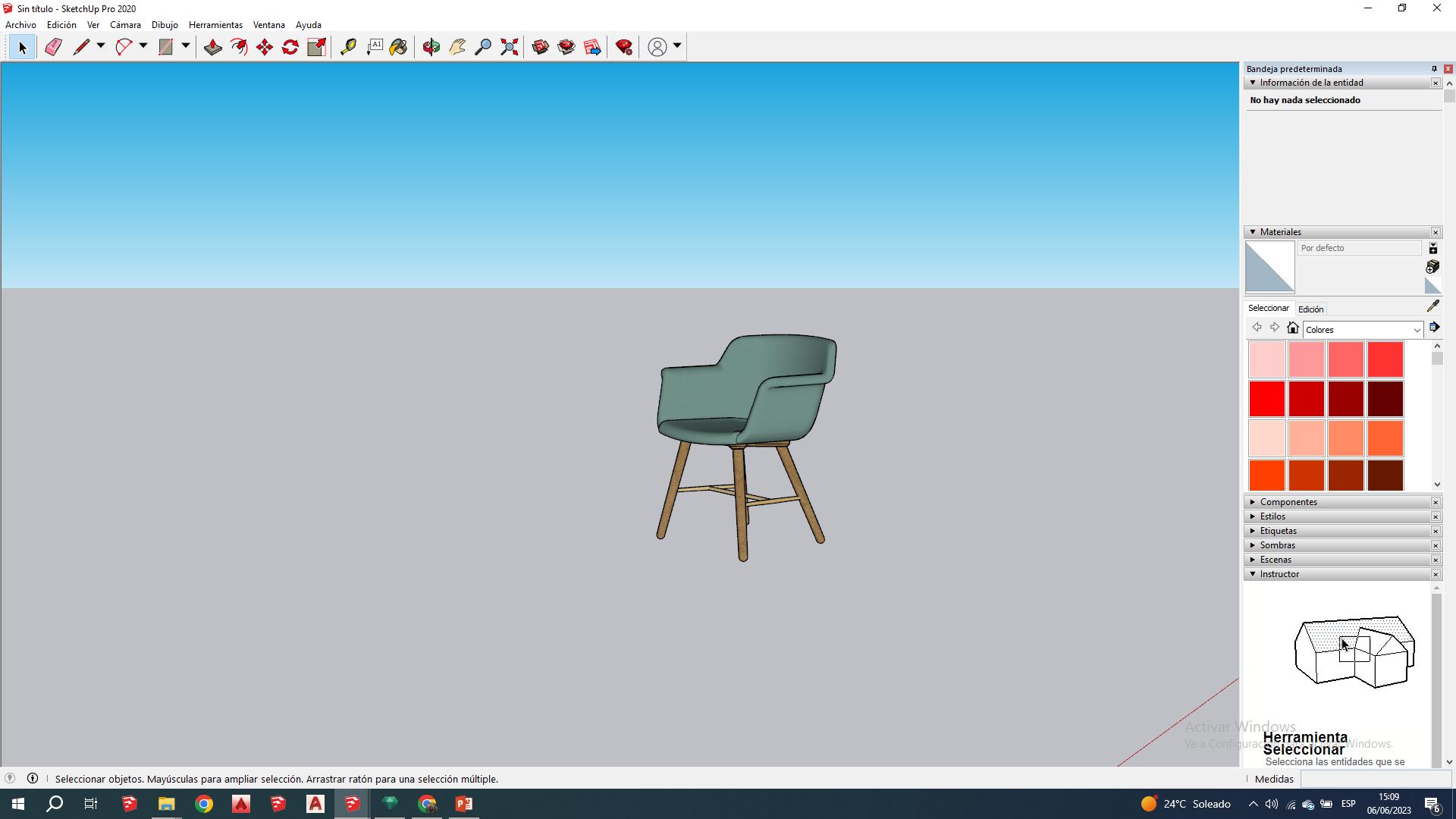1456x819 pixels.
Task: Pick the Rotate tool
Action: [290, 47]
